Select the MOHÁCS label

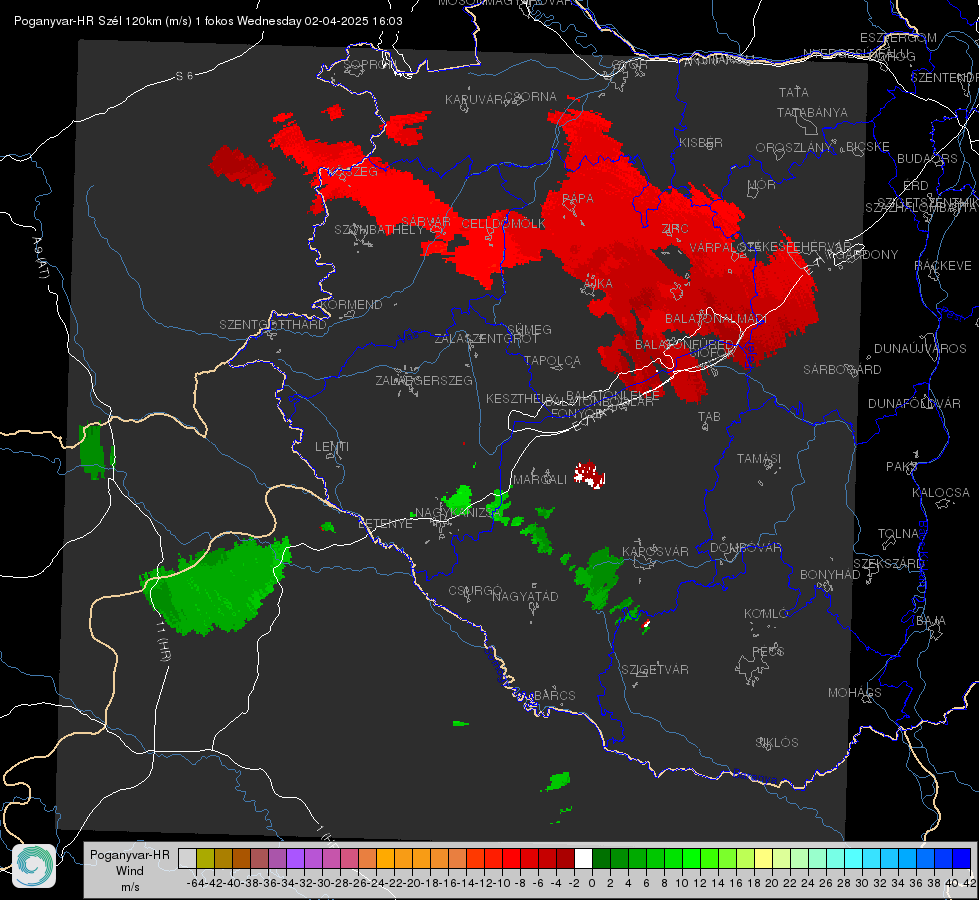pos(854,693)
